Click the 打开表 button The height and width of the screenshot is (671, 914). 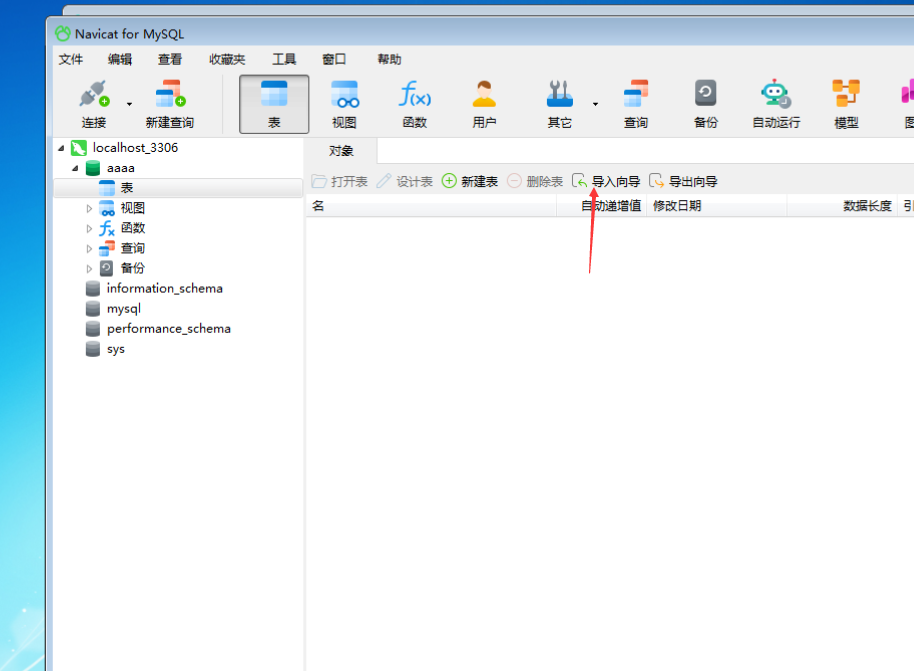339,181
